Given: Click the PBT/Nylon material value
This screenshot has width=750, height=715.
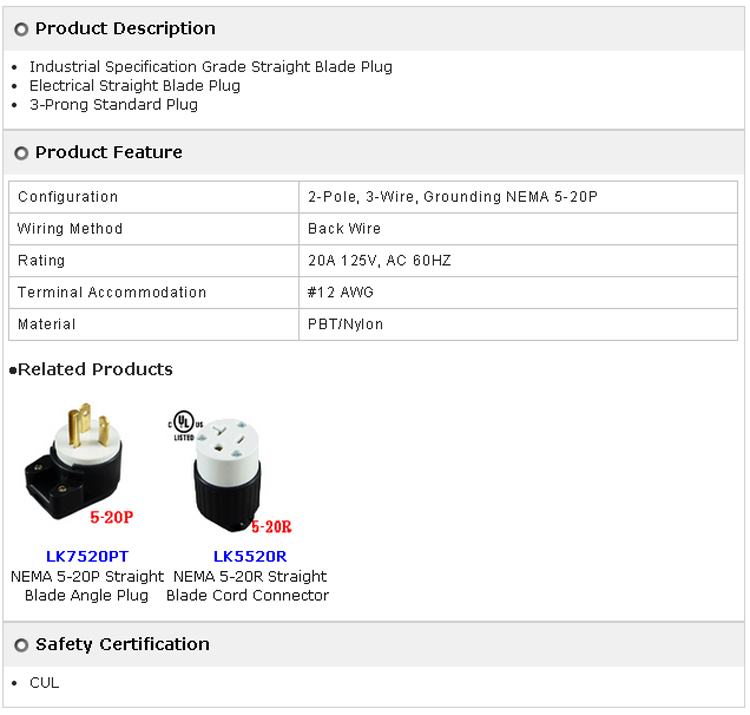Looking at the screenshot, I should pos(345,325).
